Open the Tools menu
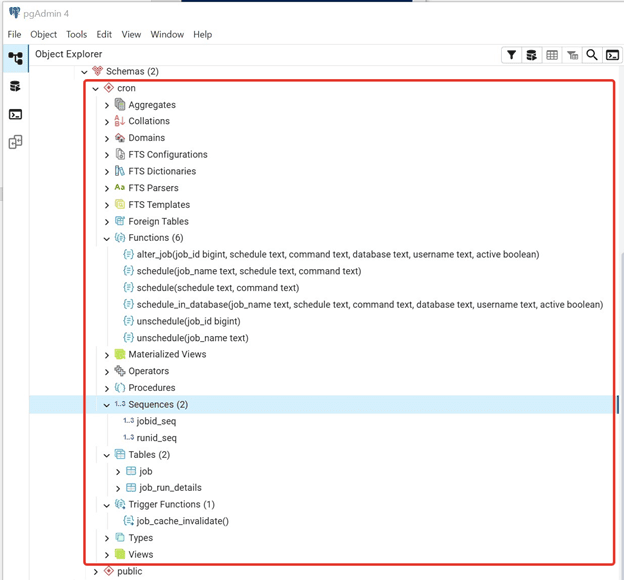The image size is (624, 580). pos(76,34)
